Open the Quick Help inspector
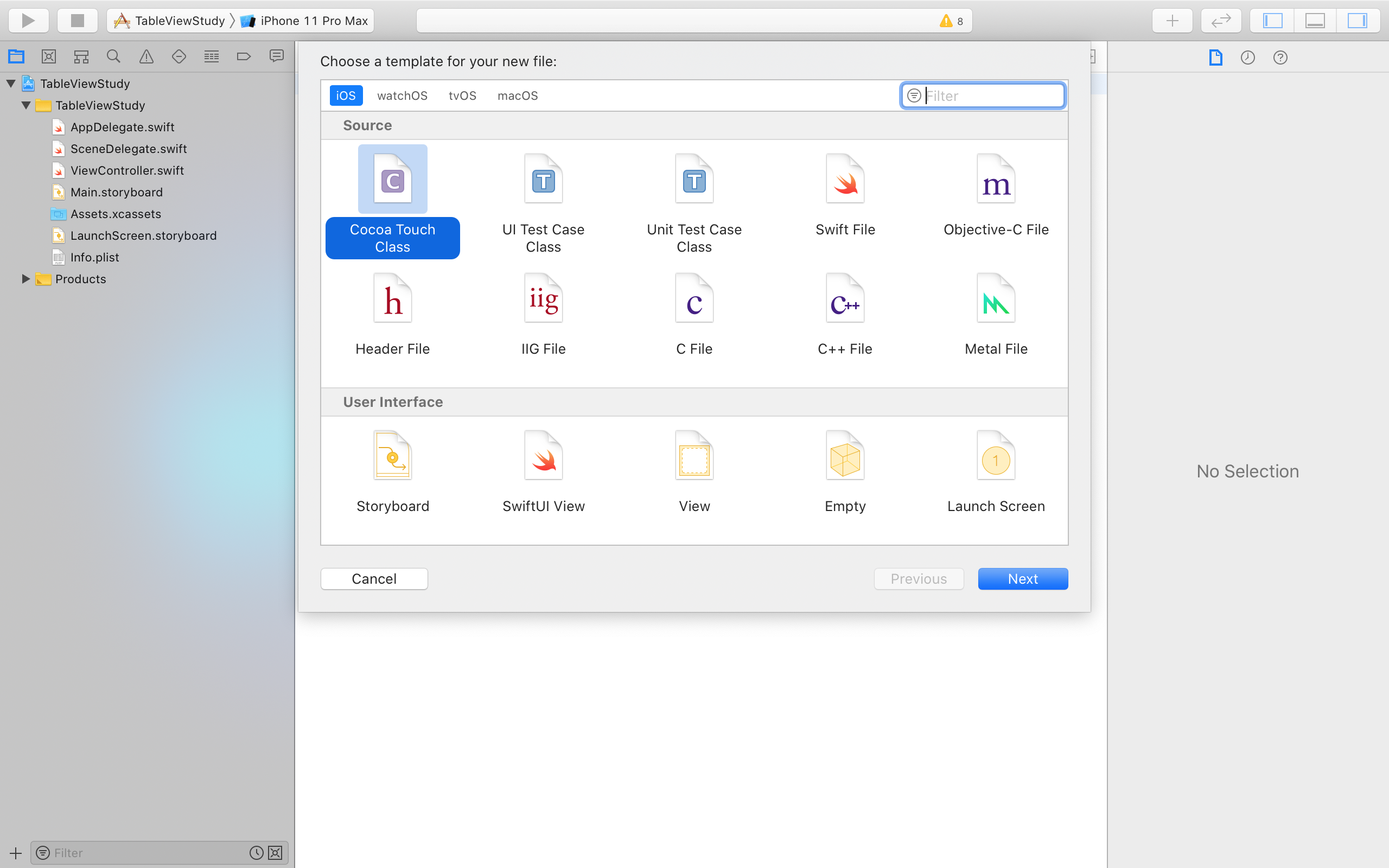This screenshot has width=1389, height=868. coord(1280,58)
